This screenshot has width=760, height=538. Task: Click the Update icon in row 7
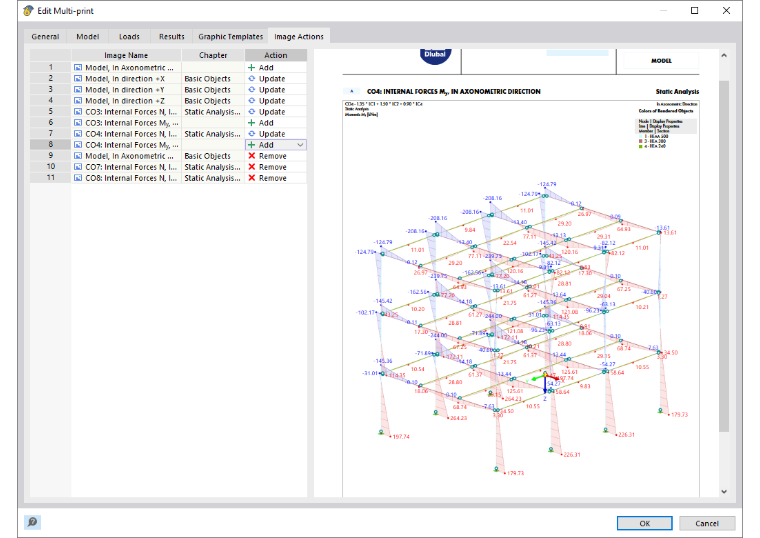252,134
